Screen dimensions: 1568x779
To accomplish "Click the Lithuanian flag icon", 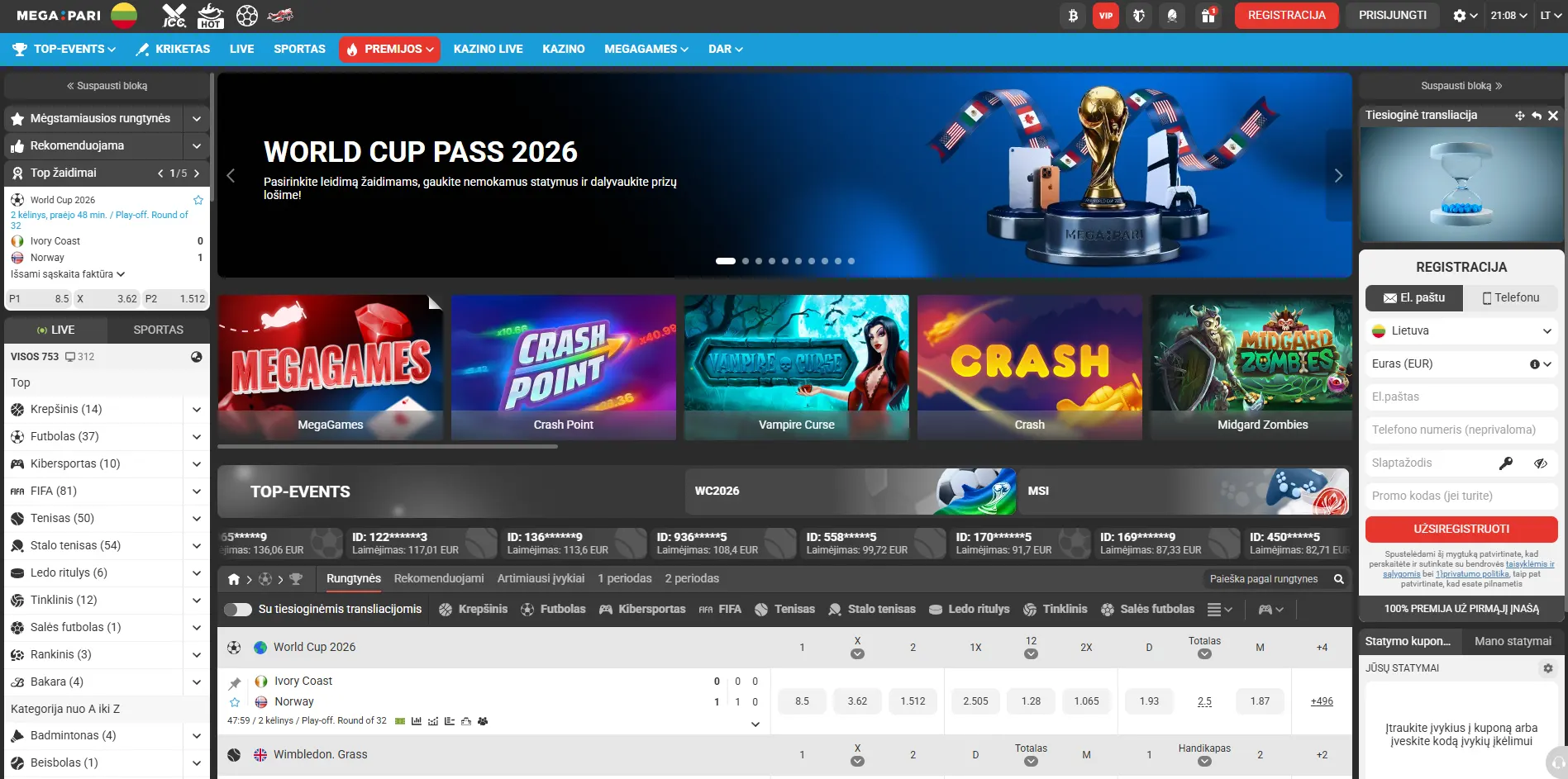I will (124, 16).
